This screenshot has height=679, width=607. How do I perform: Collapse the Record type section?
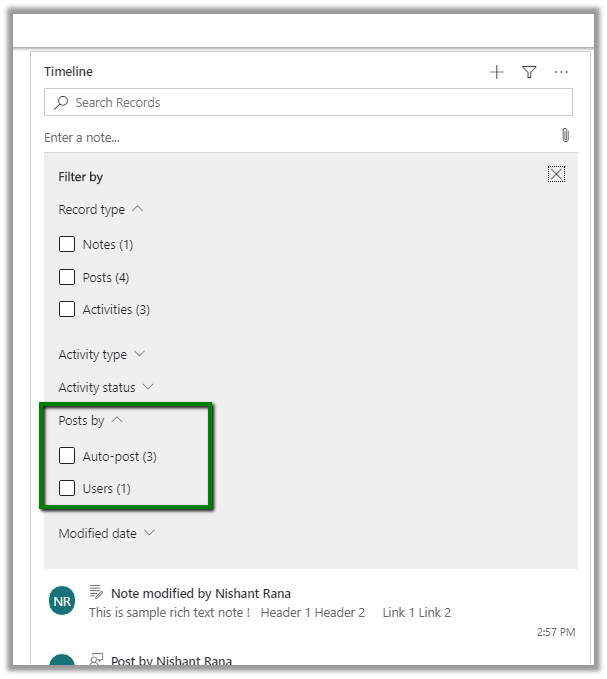click(138, 210)
